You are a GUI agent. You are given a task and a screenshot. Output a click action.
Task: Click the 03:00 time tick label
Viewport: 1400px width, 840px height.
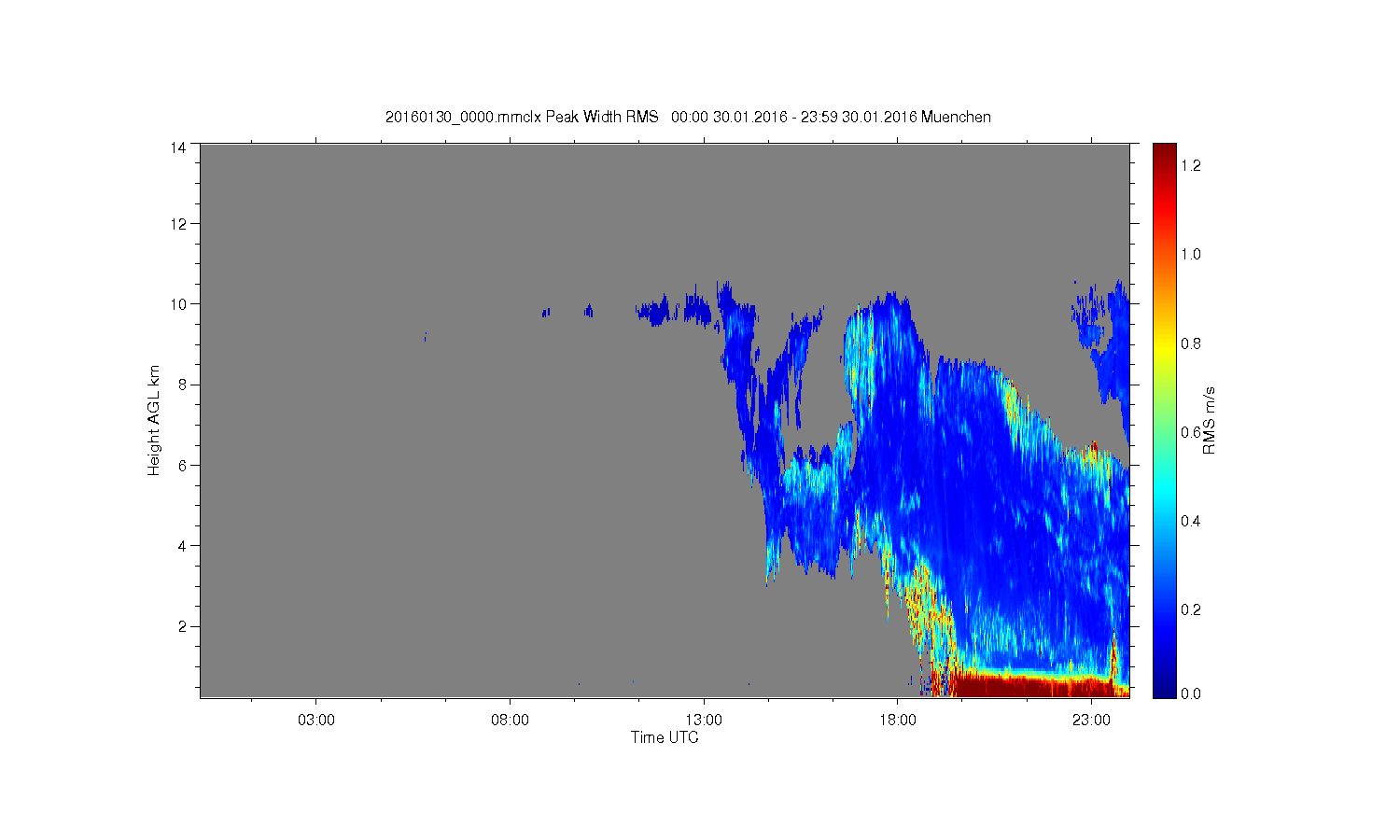point(316,721)
